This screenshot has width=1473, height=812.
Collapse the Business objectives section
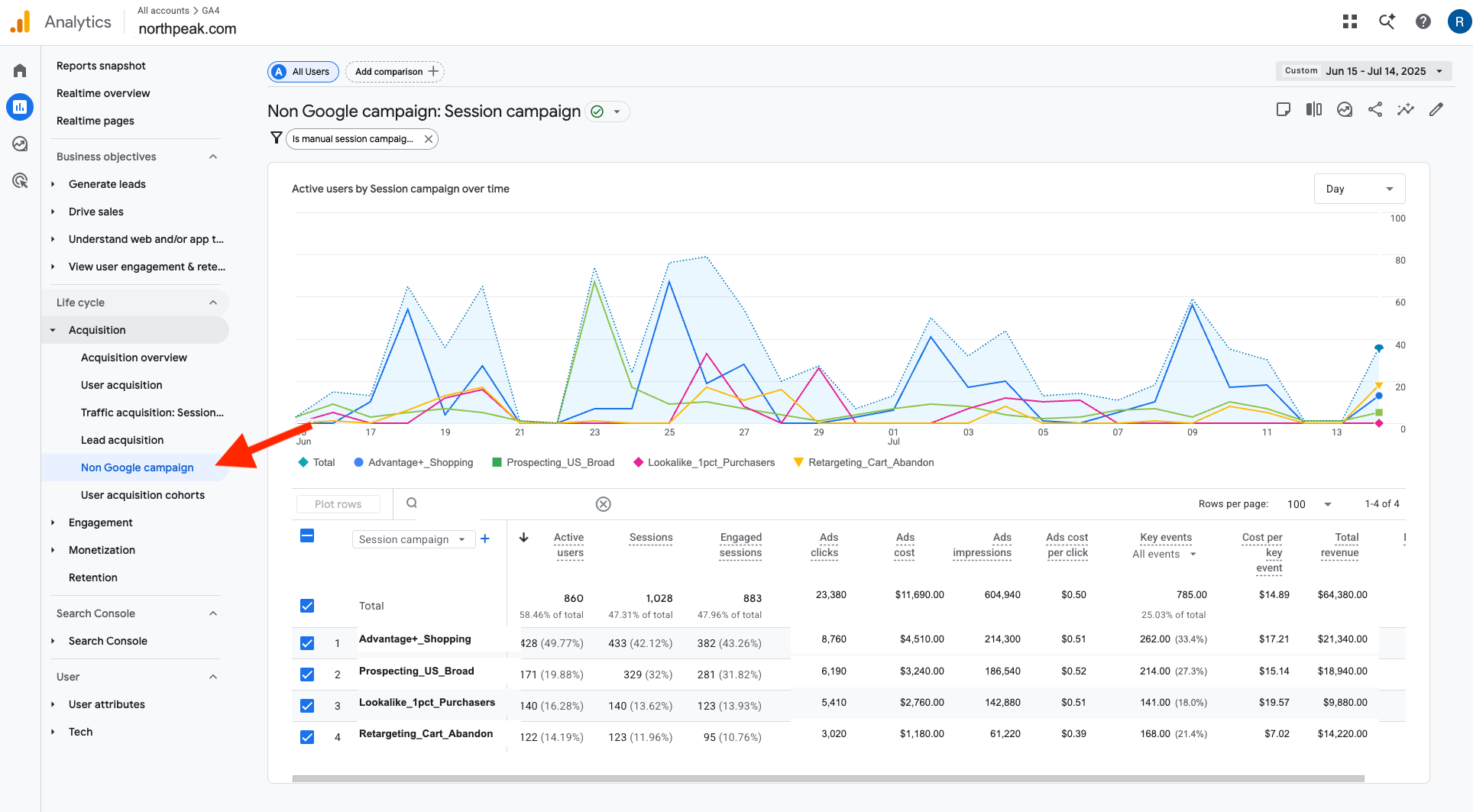[213, 157]
